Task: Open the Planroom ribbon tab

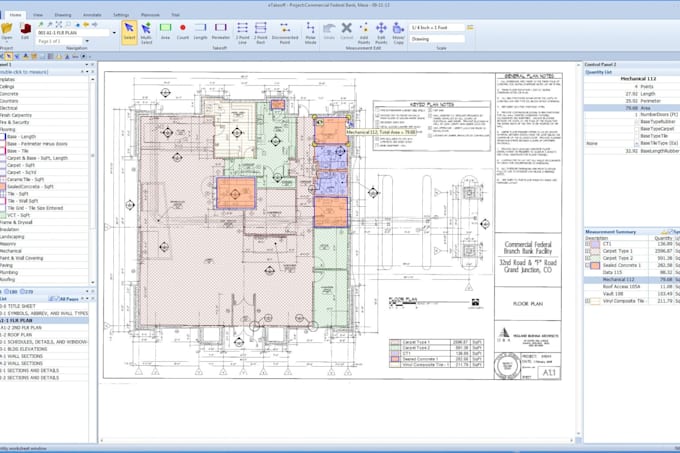Action: [x=150, y=15]
